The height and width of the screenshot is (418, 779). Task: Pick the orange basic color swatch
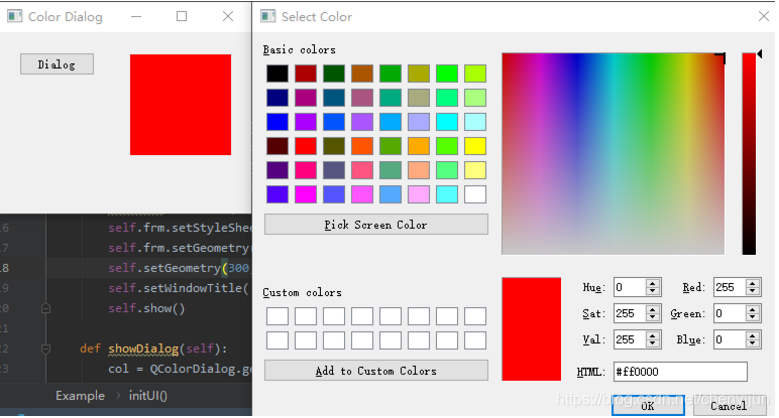418,146
